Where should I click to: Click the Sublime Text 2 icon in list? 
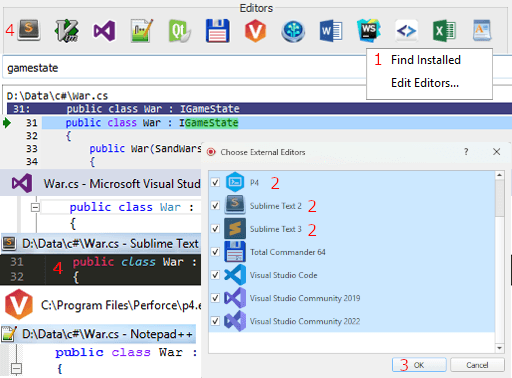235,205
